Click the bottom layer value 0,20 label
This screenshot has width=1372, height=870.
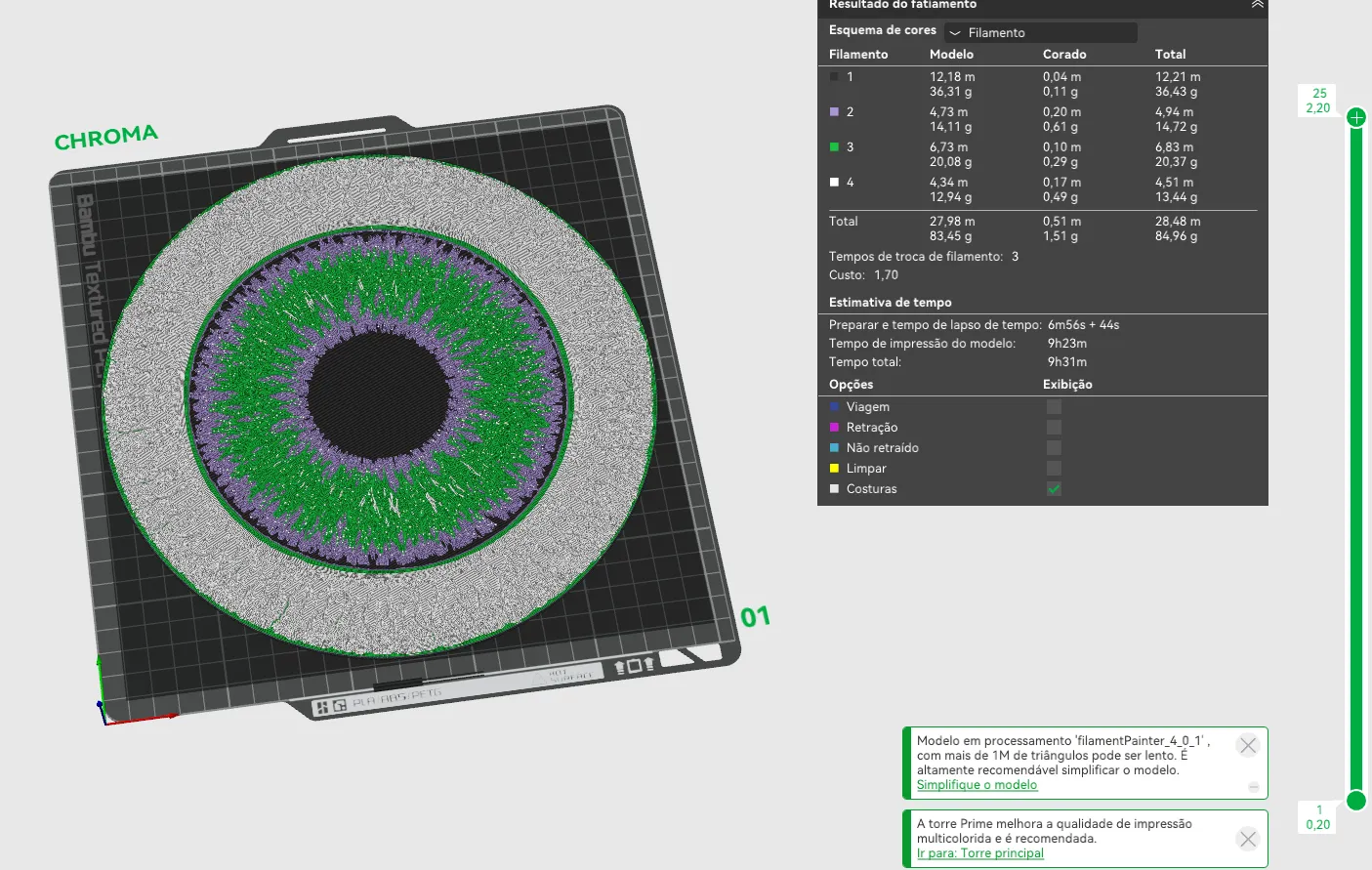point(1318,825)
